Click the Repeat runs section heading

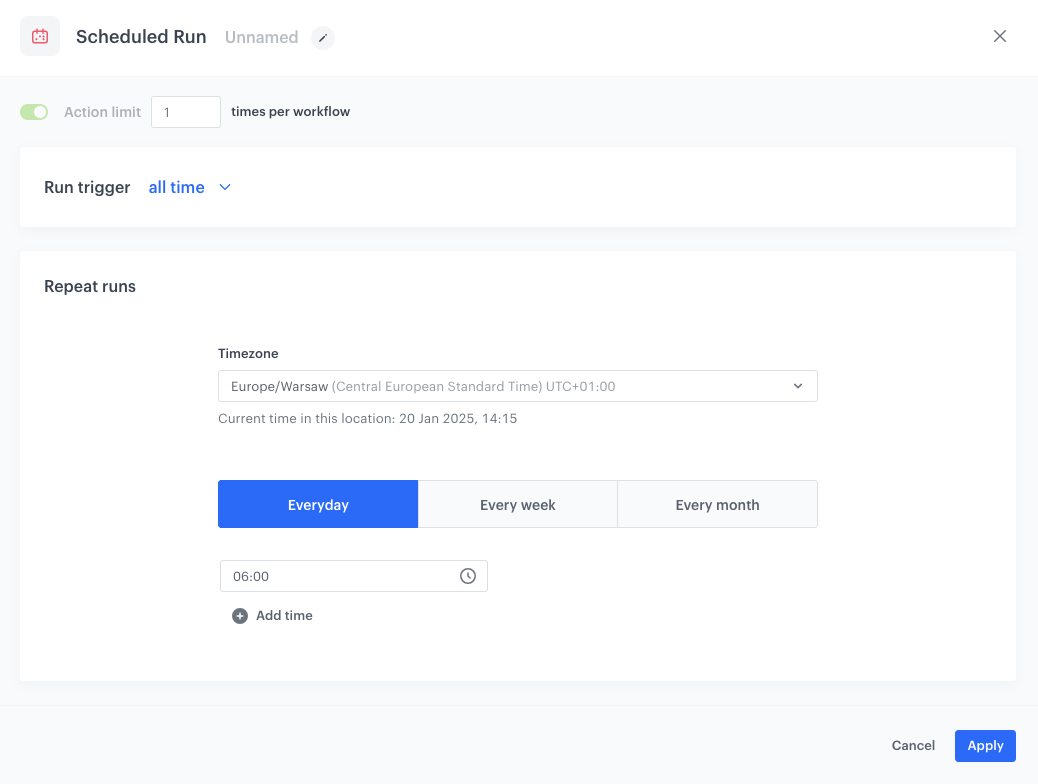tap(90, 286)
